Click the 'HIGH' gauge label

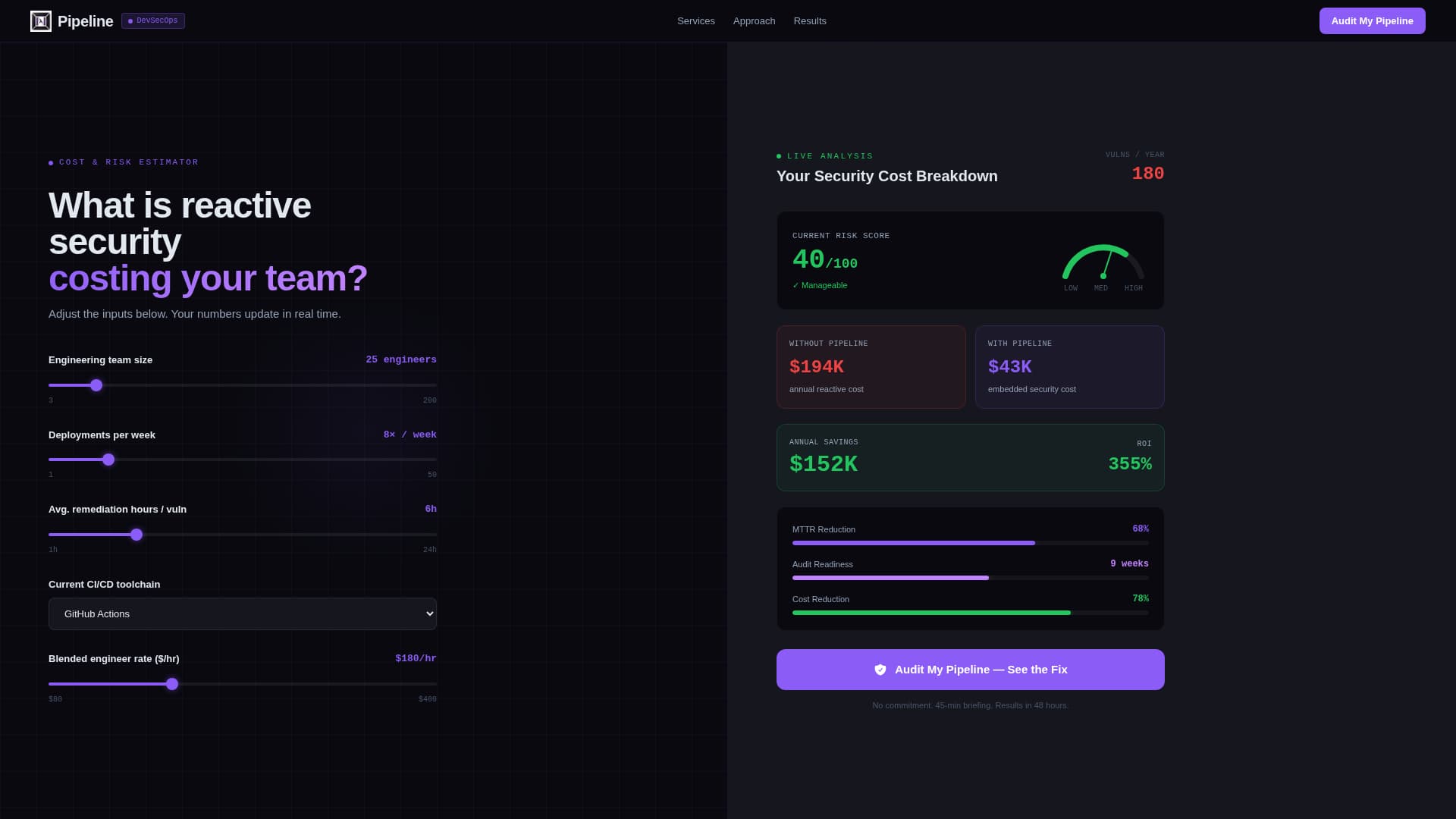pyautogui.click(x=1134, y=288)
